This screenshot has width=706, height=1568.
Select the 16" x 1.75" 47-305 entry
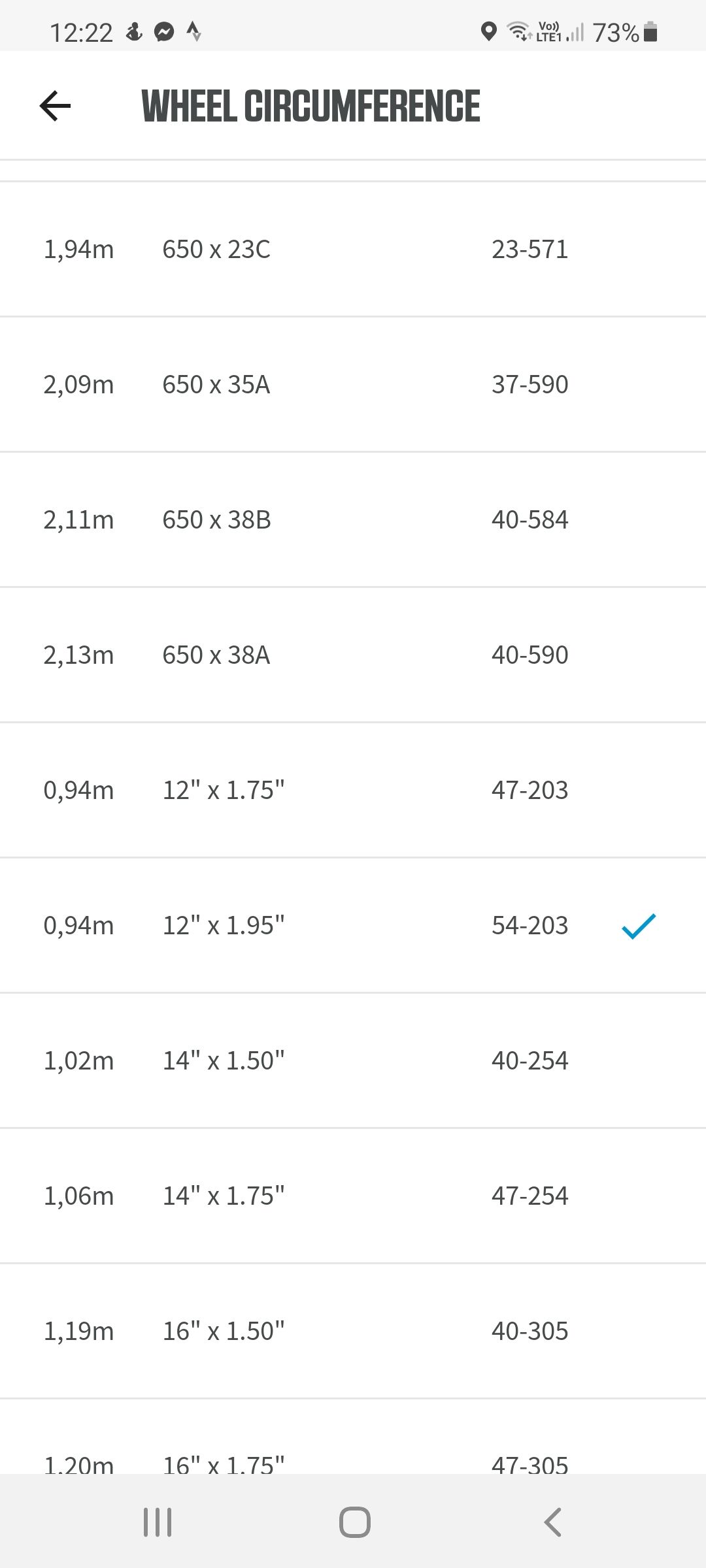pyautogui.click(x=353, y=1437)
